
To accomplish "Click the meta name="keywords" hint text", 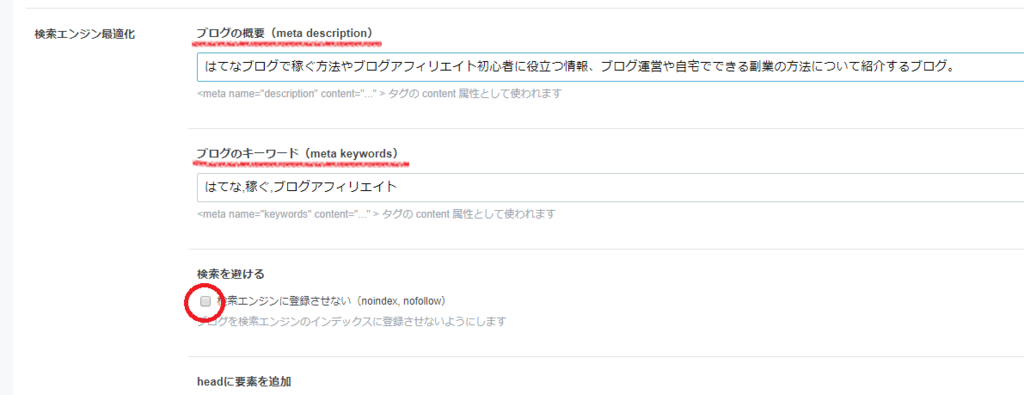I will 376,214.
